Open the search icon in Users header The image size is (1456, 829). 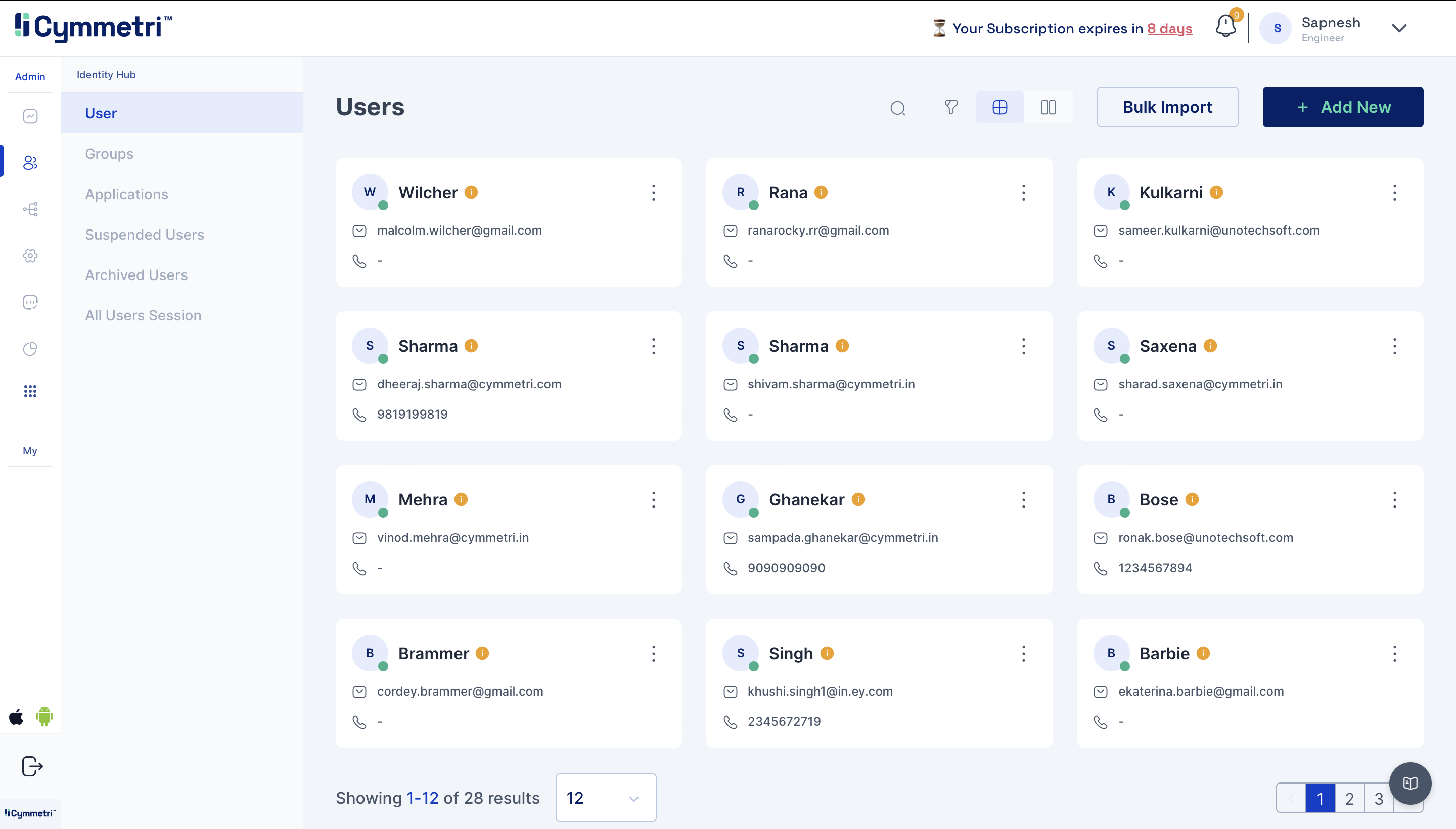tap(897, 108)
